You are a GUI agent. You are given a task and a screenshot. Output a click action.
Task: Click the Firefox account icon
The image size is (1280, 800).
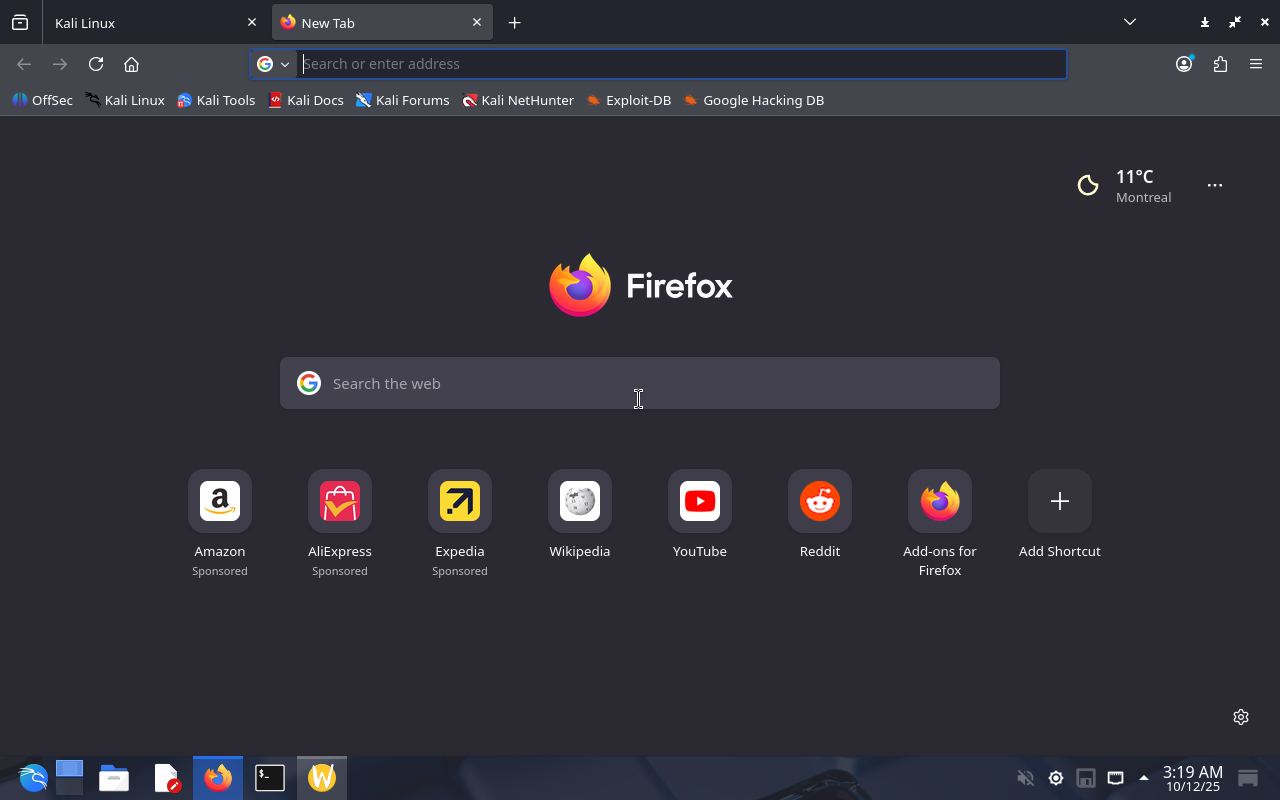click(x=1184, y=64)
